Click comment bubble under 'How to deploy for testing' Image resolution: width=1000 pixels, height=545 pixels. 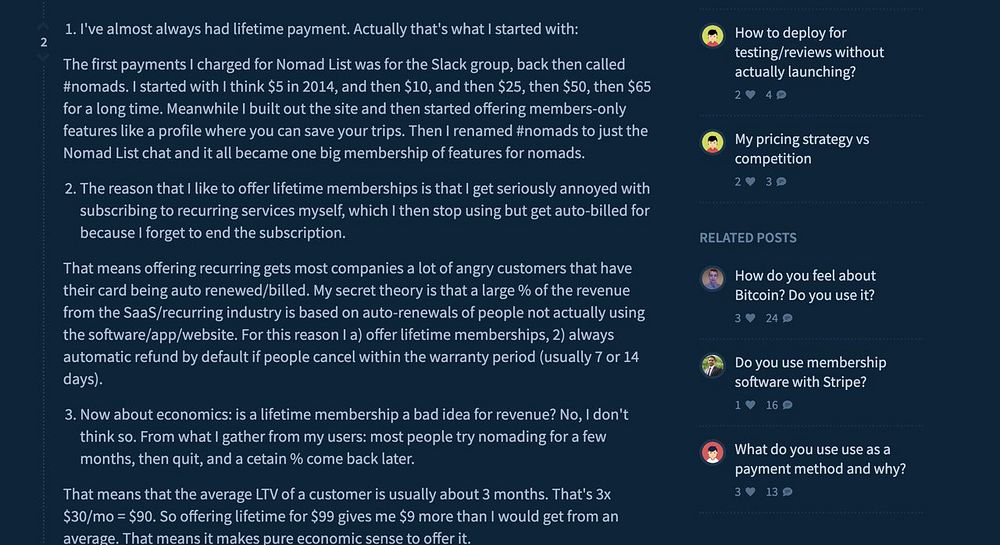click(781, 94)
